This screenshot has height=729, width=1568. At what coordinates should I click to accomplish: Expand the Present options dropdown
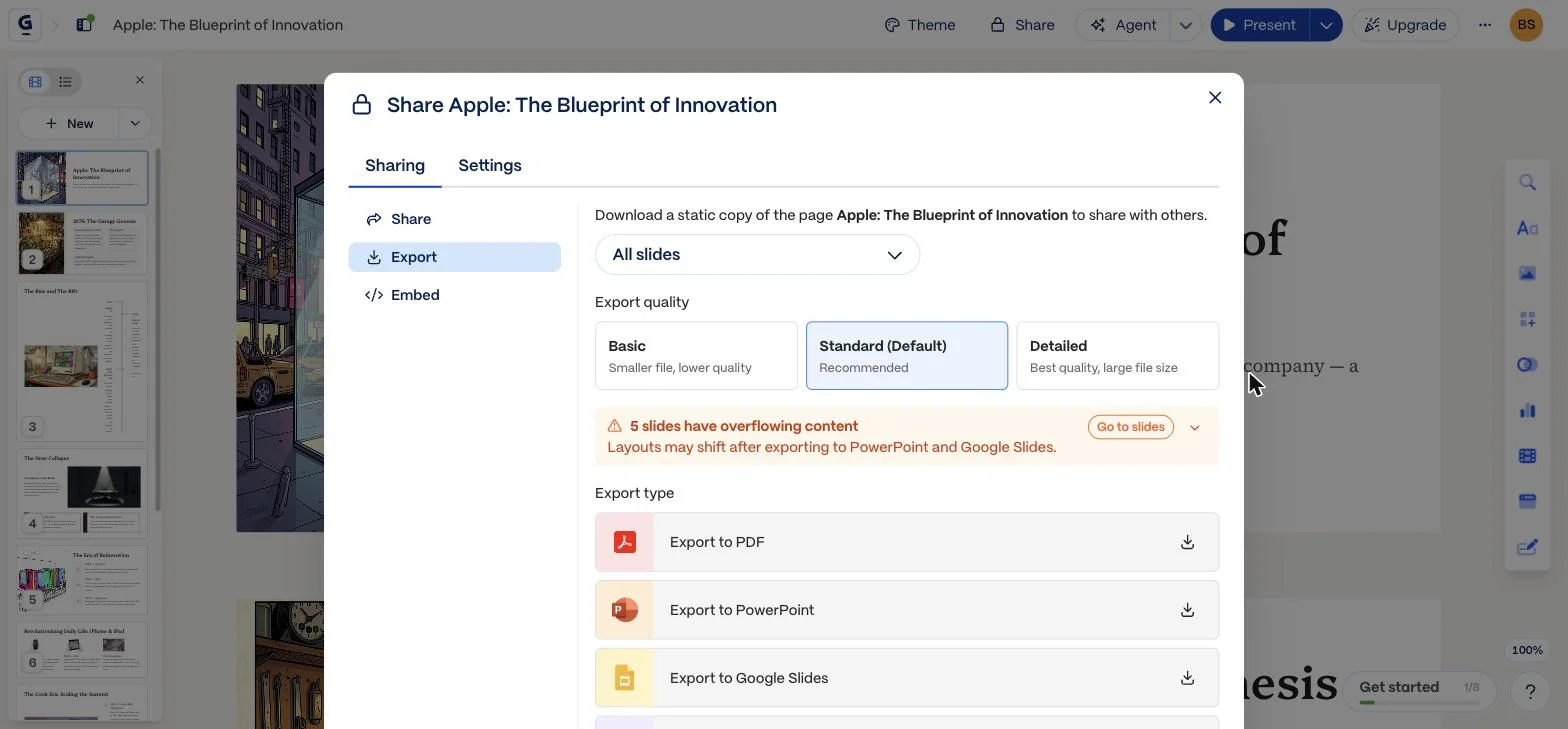(x=1326, y=25)
